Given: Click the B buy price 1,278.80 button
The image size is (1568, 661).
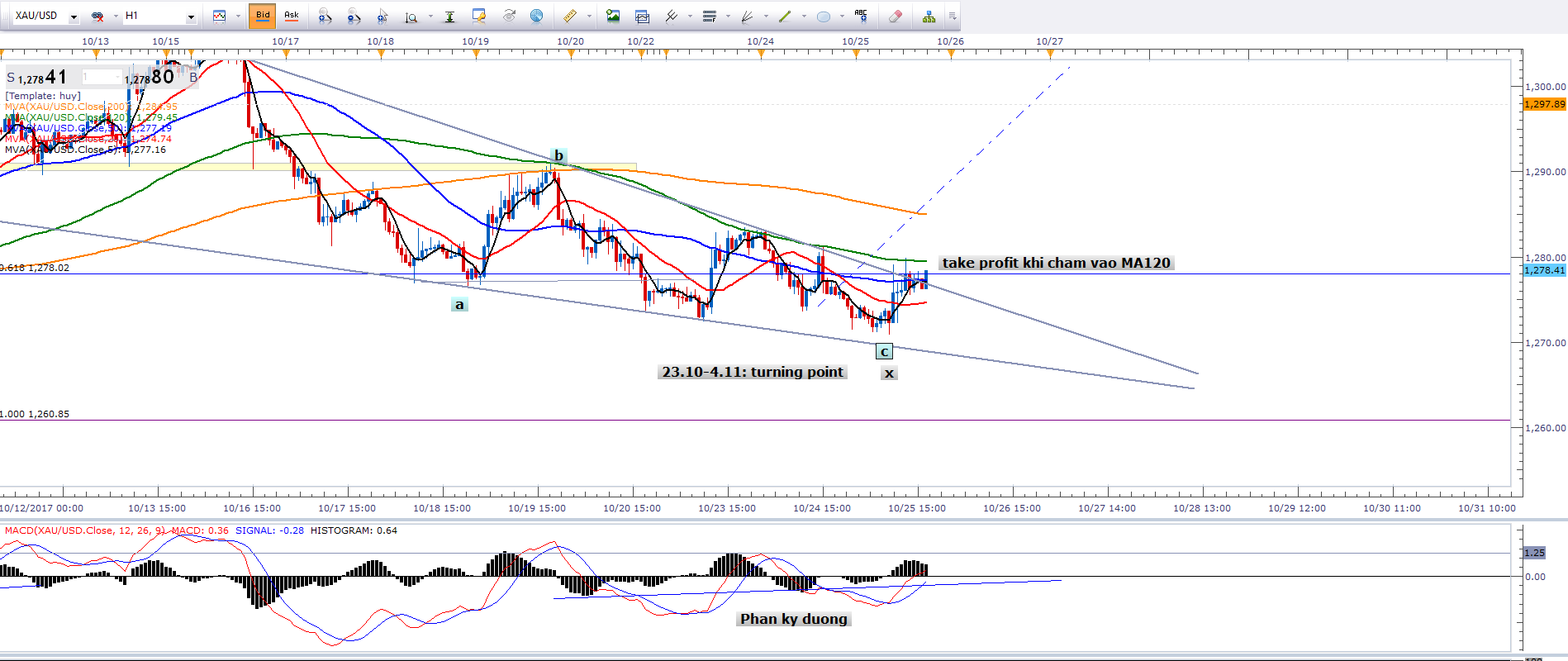Looking at the screenshot, I should [159, 78].
